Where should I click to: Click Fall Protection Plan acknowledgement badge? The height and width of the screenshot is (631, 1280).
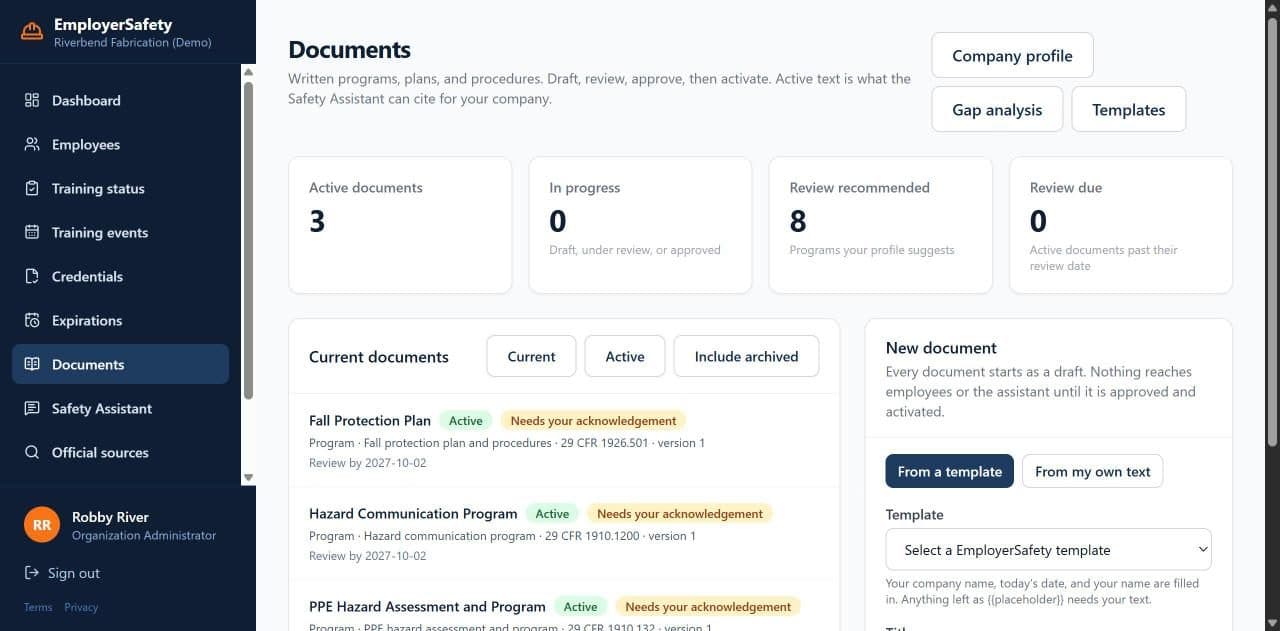[594, 421]
